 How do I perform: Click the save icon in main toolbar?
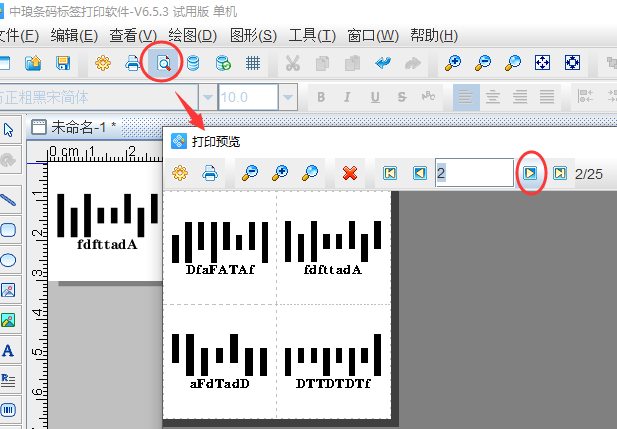coord(62,63)
